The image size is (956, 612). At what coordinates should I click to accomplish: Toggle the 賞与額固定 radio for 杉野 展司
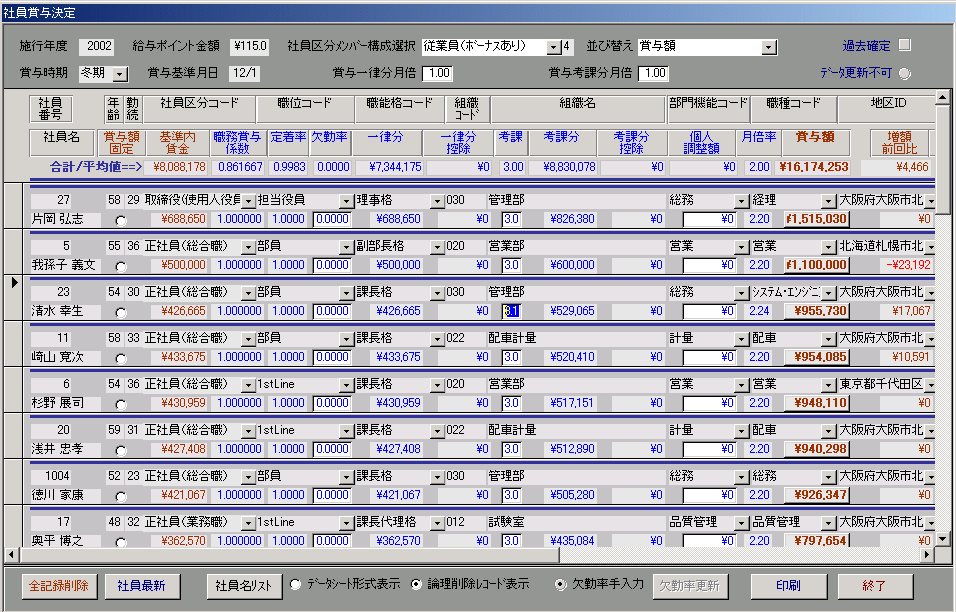[121, 404]
